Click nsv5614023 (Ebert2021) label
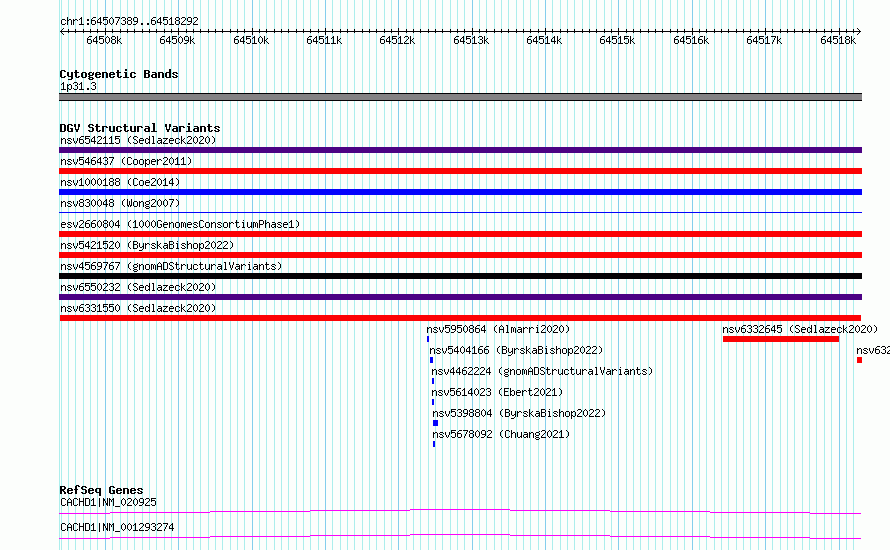Screen dimensions: 890x550 (x=497, y=392)
